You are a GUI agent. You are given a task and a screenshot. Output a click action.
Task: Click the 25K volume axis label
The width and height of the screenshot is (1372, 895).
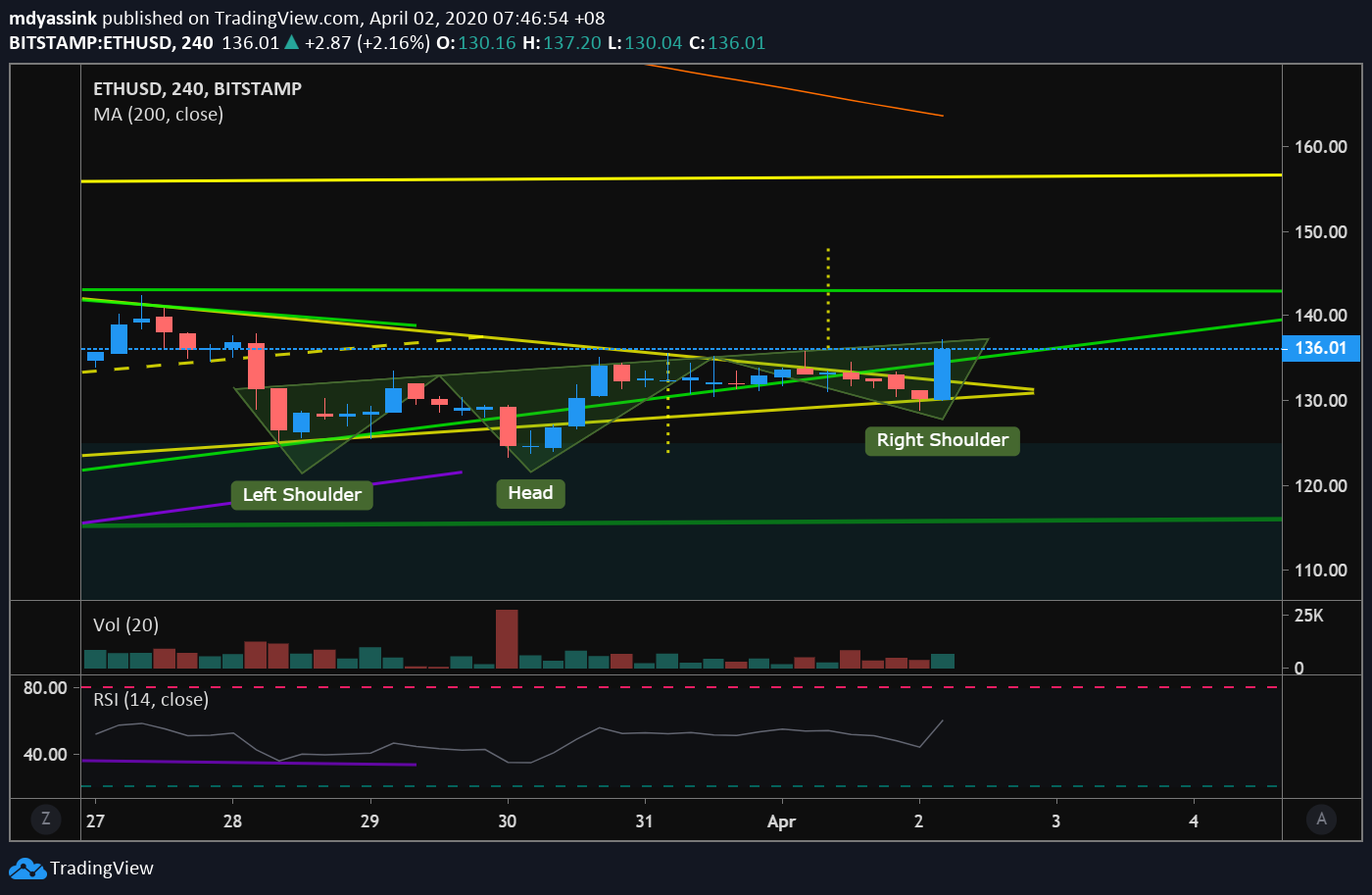click(1309, 615)
